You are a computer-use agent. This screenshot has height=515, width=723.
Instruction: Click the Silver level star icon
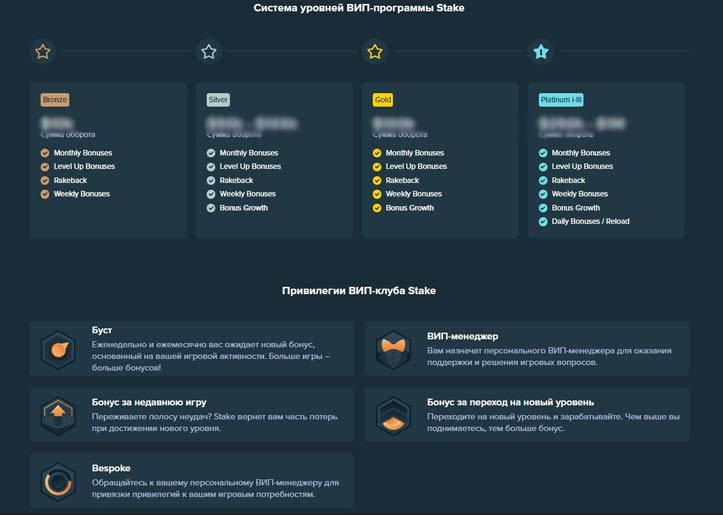pyautogui.click(x=209, y=51)
